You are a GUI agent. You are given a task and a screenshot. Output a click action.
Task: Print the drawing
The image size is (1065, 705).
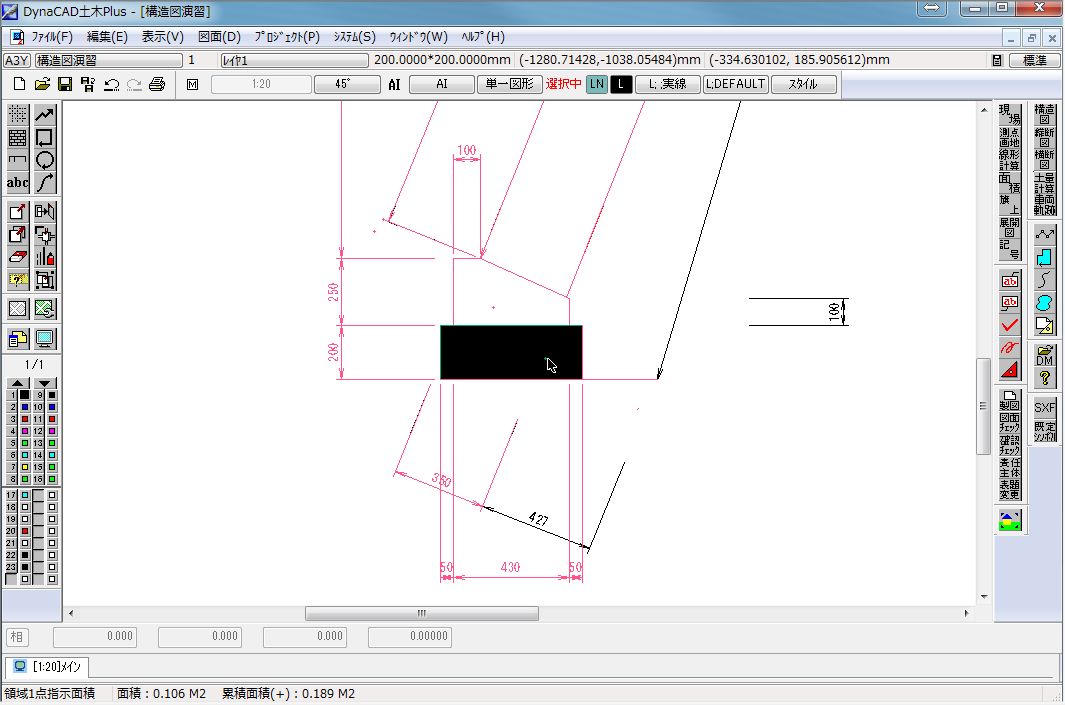(157, 84)
